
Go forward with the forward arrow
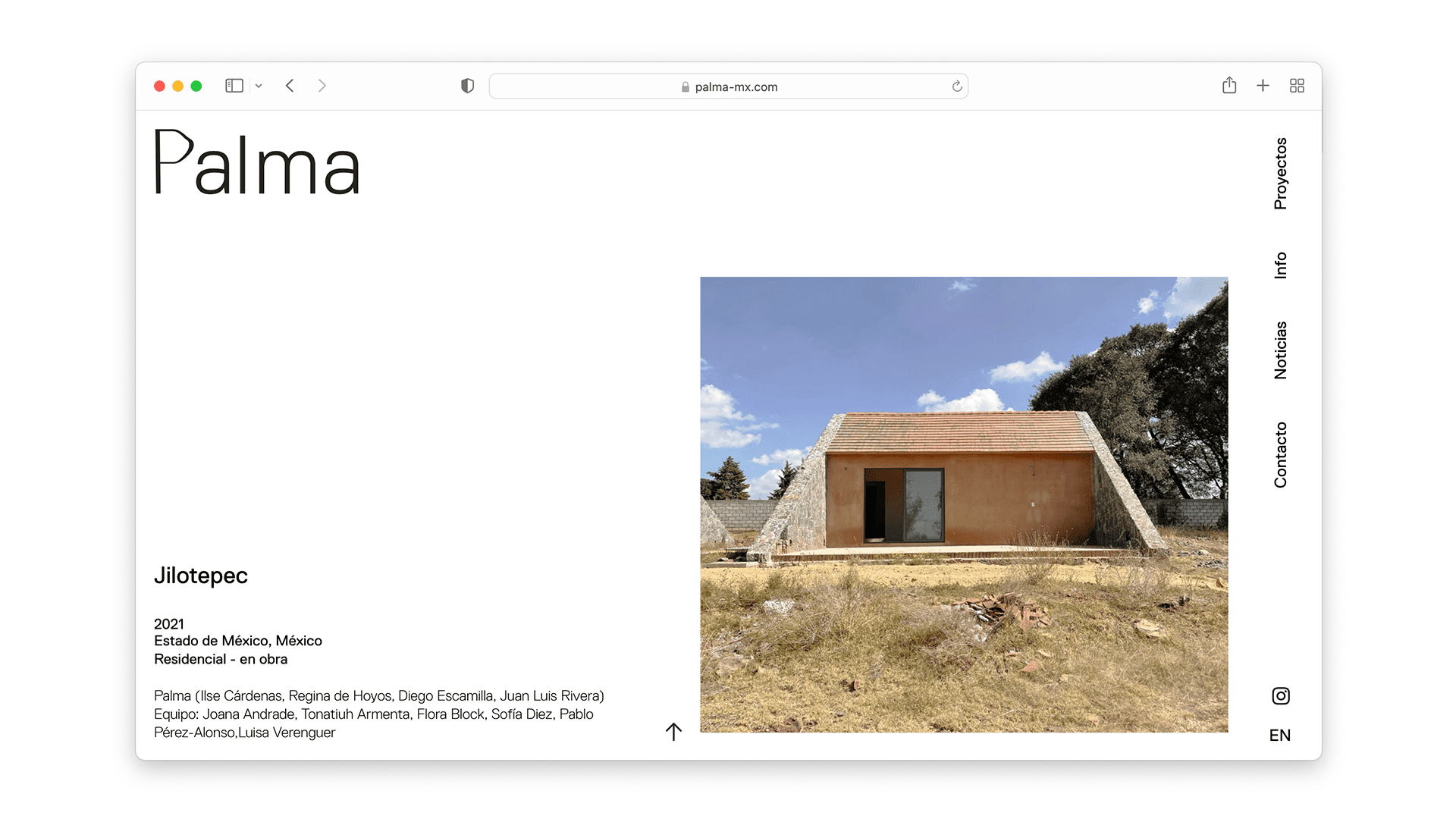[322, 86]
